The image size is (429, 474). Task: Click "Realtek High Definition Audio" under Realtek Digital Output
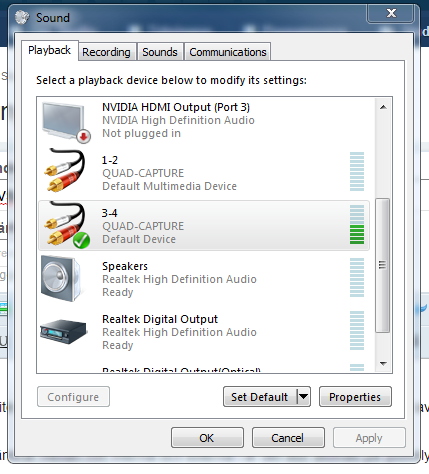tap(179, 332)
